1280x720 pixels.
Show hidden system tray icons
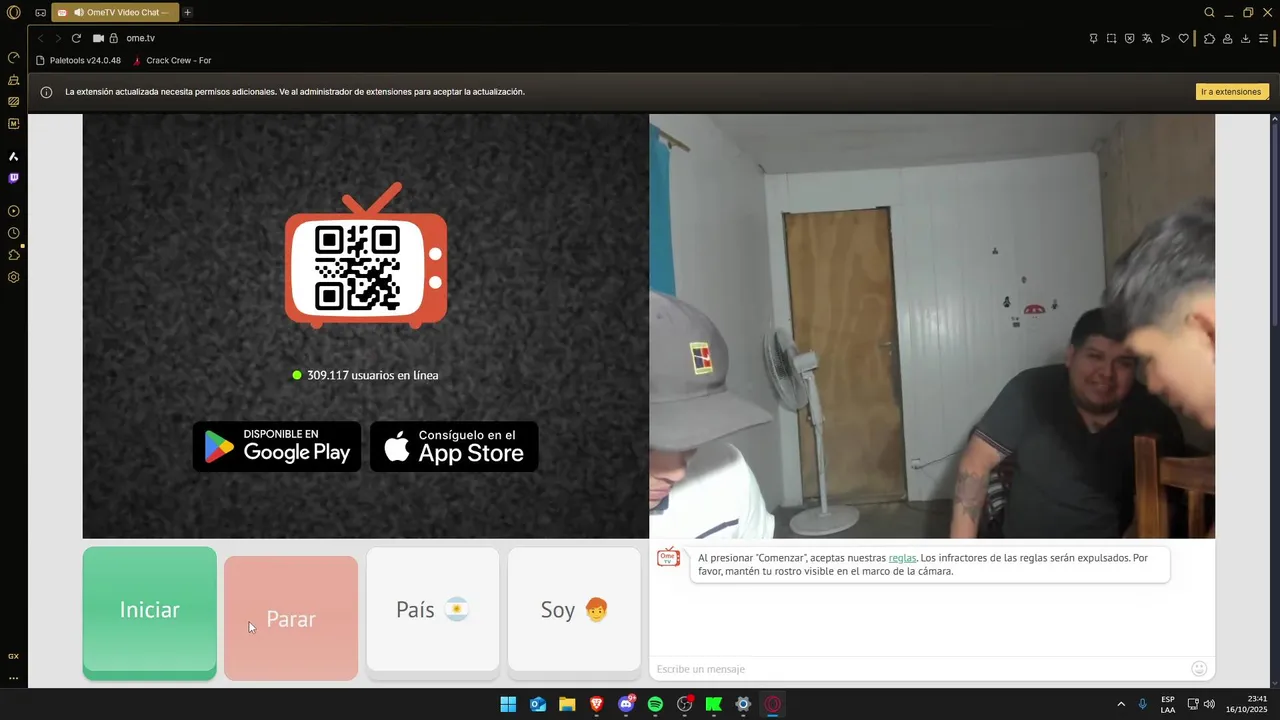point(1121,704)
